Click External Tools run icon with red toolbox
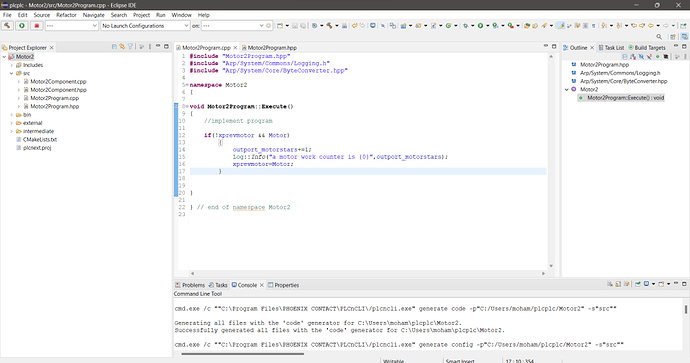 pos(510,26)
